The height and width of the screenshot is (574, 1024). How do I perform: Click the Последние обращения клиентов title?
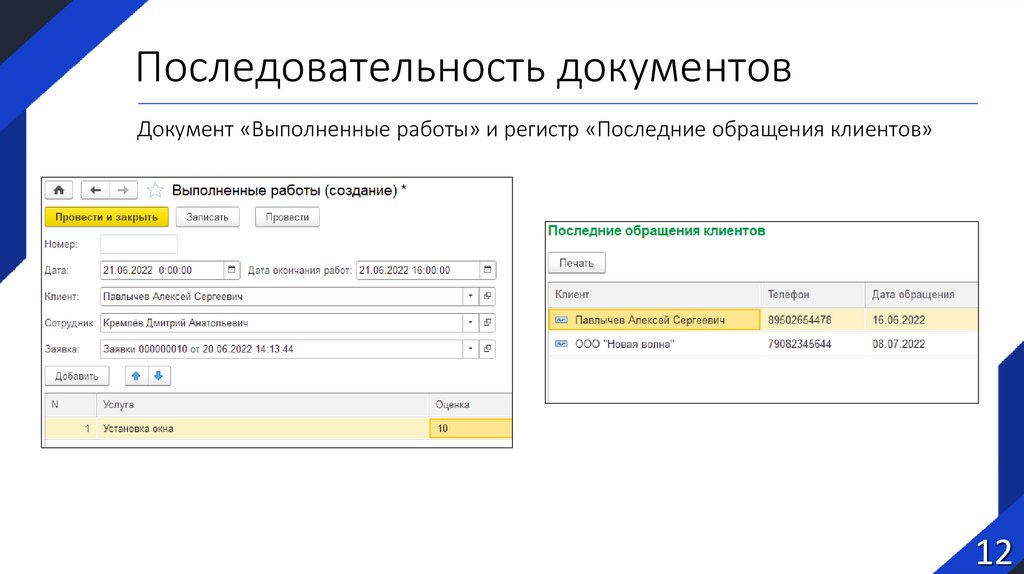[x=656, y=231]
